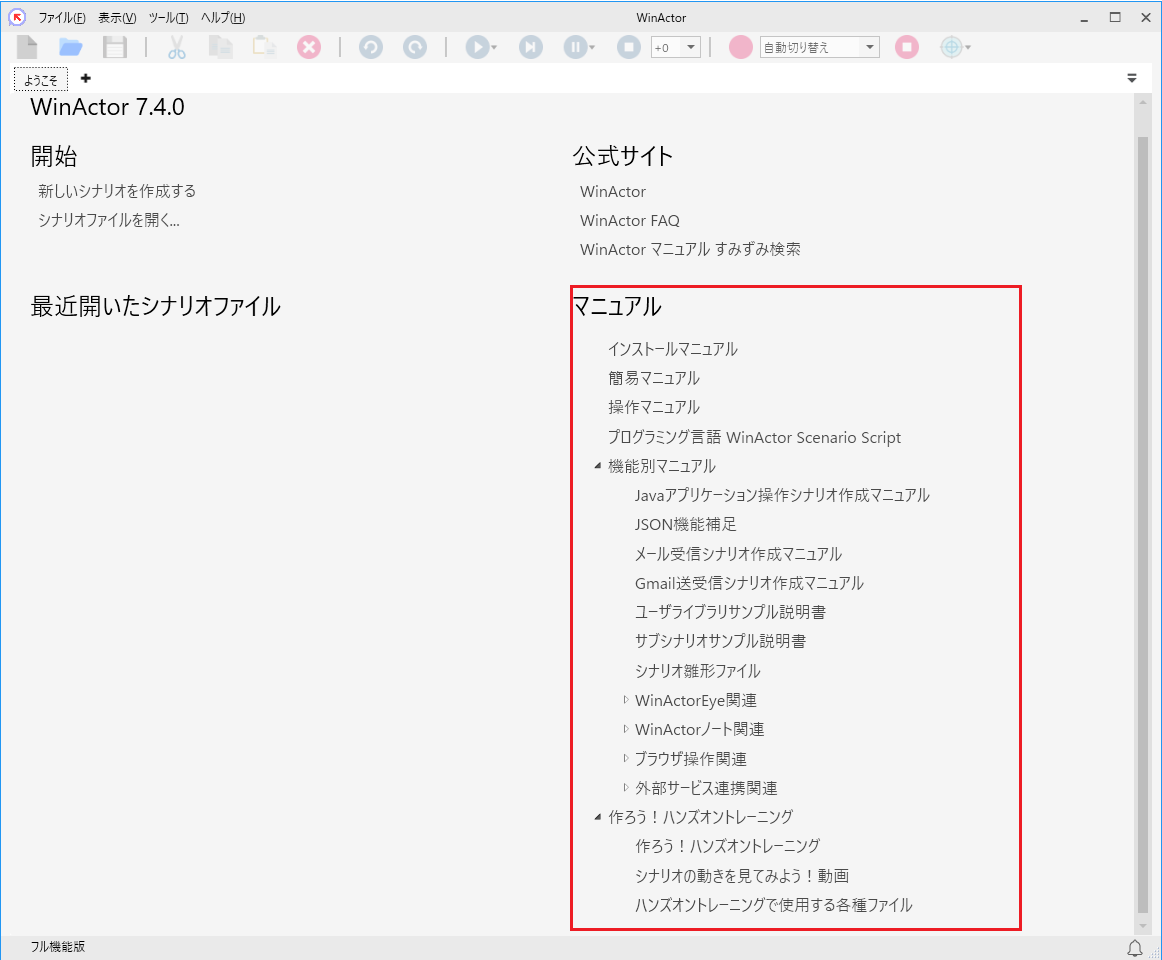Image resolution: width=1162 pixels, height=960 pixels.
Task: Click the cut scissors icon
Action: pos(176,47)
